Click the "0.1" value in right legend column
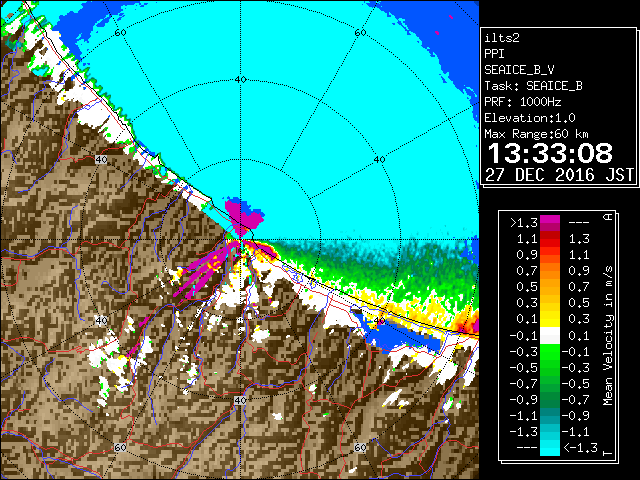The width and height of the screenshot is (640, 480). pos(579,336)
